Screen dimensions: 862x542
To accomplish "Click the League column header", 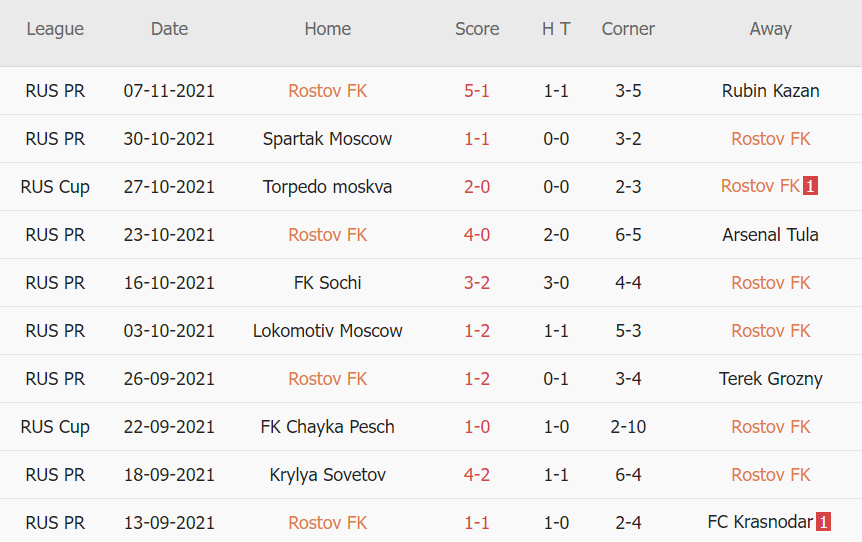I will point(55,29).
